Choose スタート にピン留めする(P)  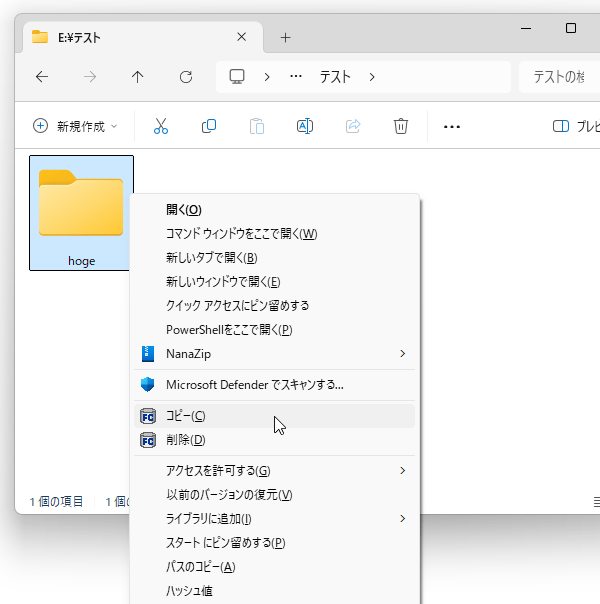[274, 543]
